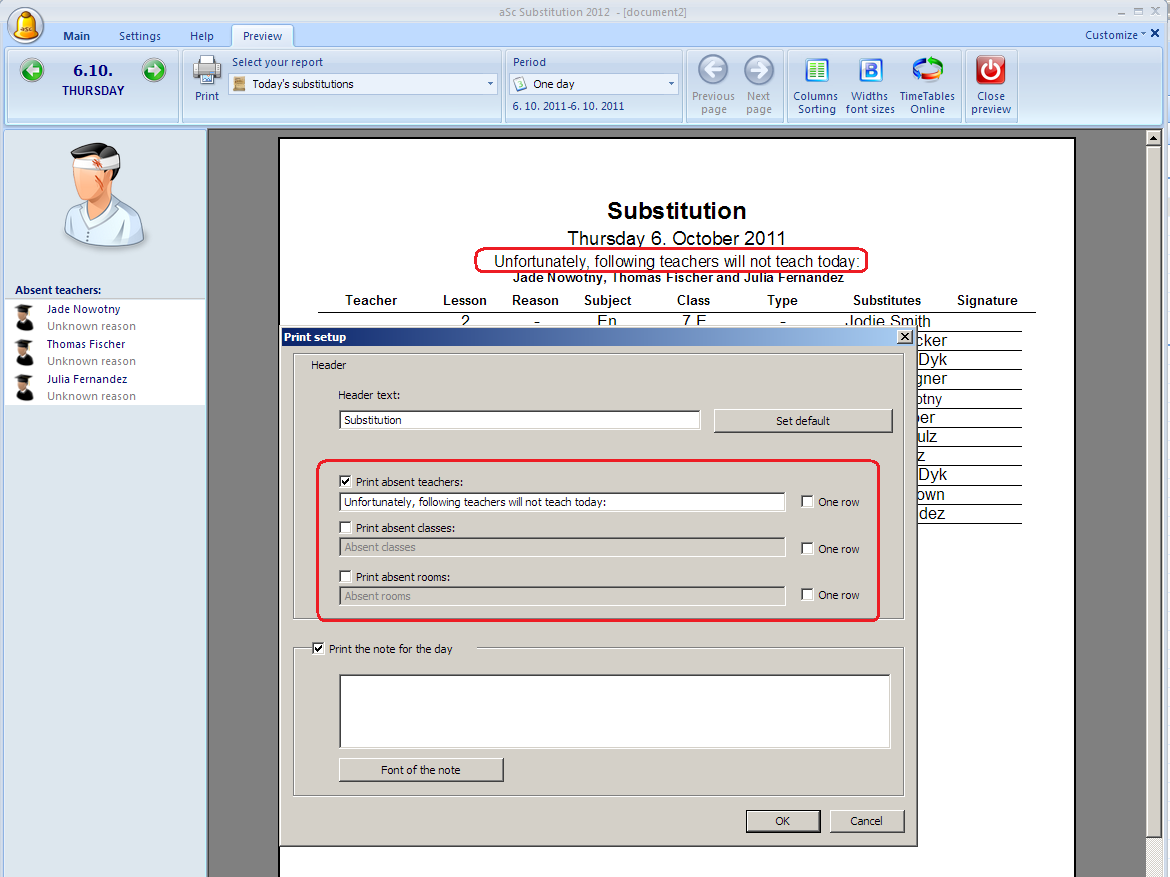Toggle Print absent teachers checkbox
This screenshot has height=877, width=1170.
[x=345, y=481]
